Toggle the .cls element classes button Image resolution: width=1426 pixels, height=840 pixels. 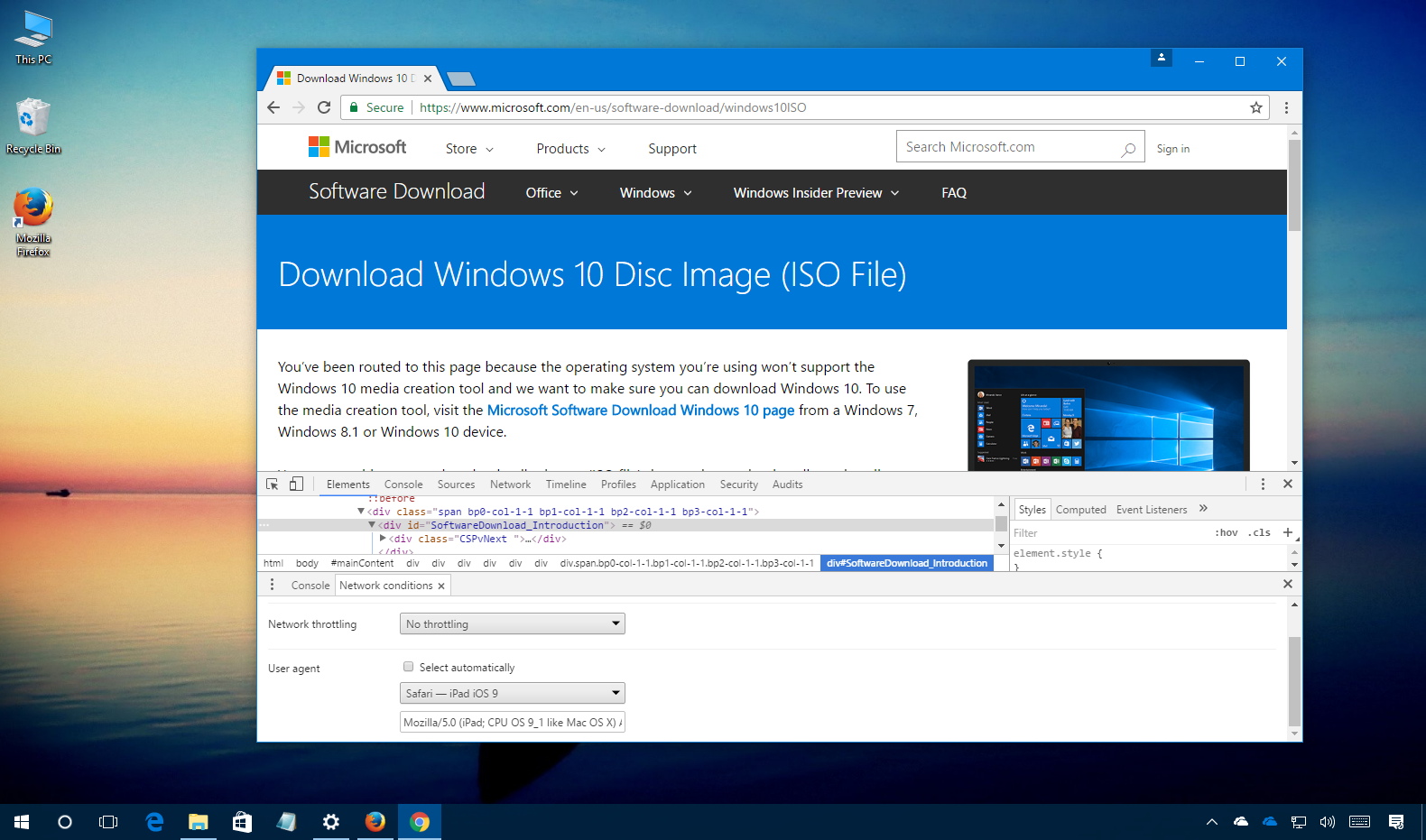point(1259,533)
